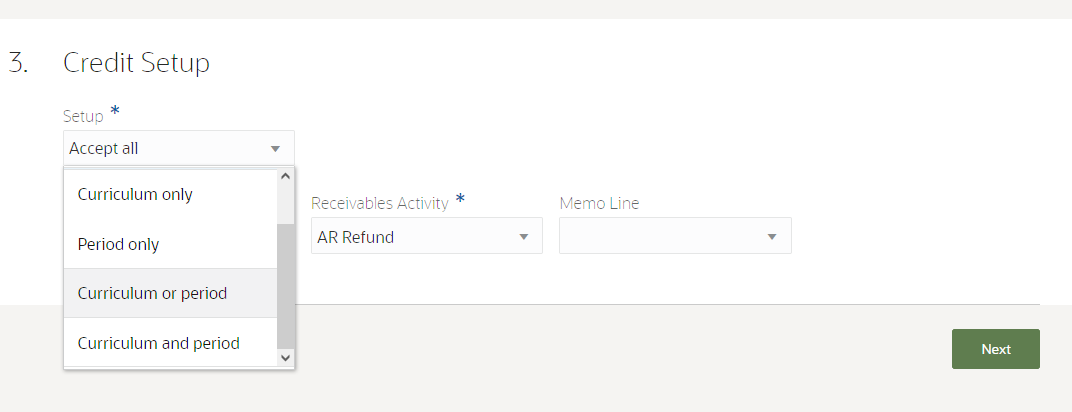Click the Receivables Activity dropdown arrow
The image size is (1072, 412).
point(523,237)
